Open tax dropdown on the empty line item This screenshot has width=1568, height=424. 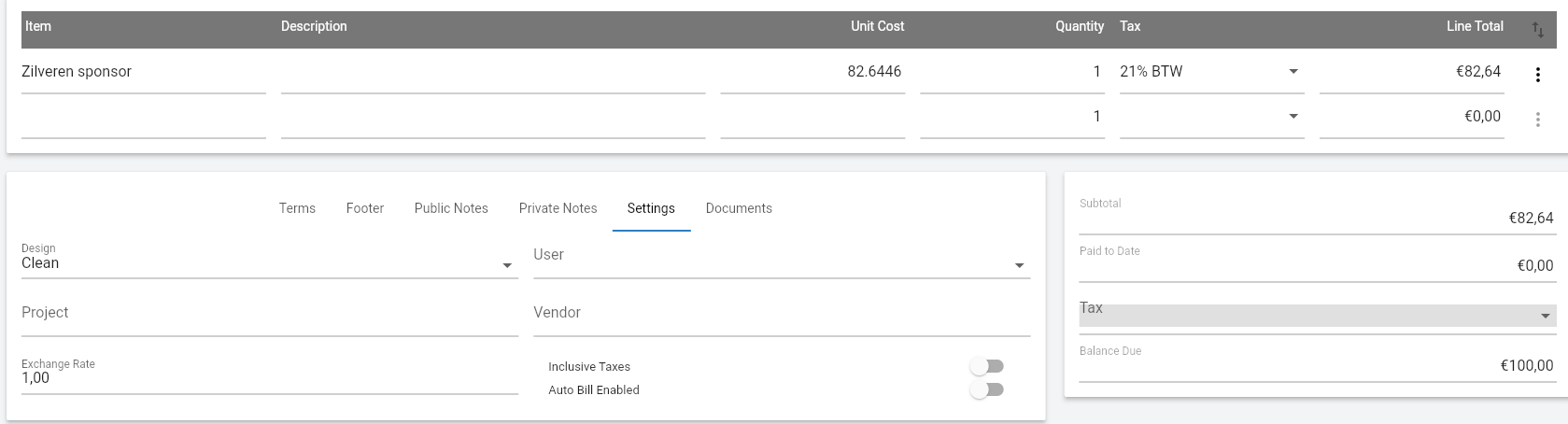tap(1211, 117)
